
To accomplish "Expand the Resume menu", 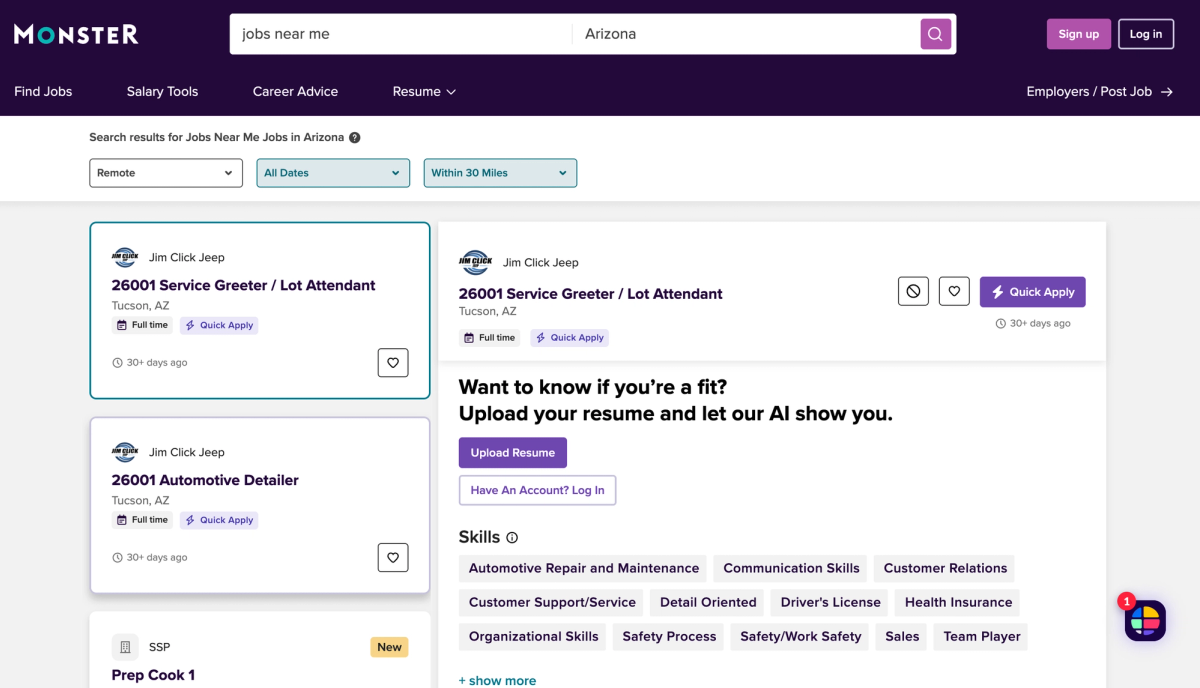I will [x=424, y=92].
